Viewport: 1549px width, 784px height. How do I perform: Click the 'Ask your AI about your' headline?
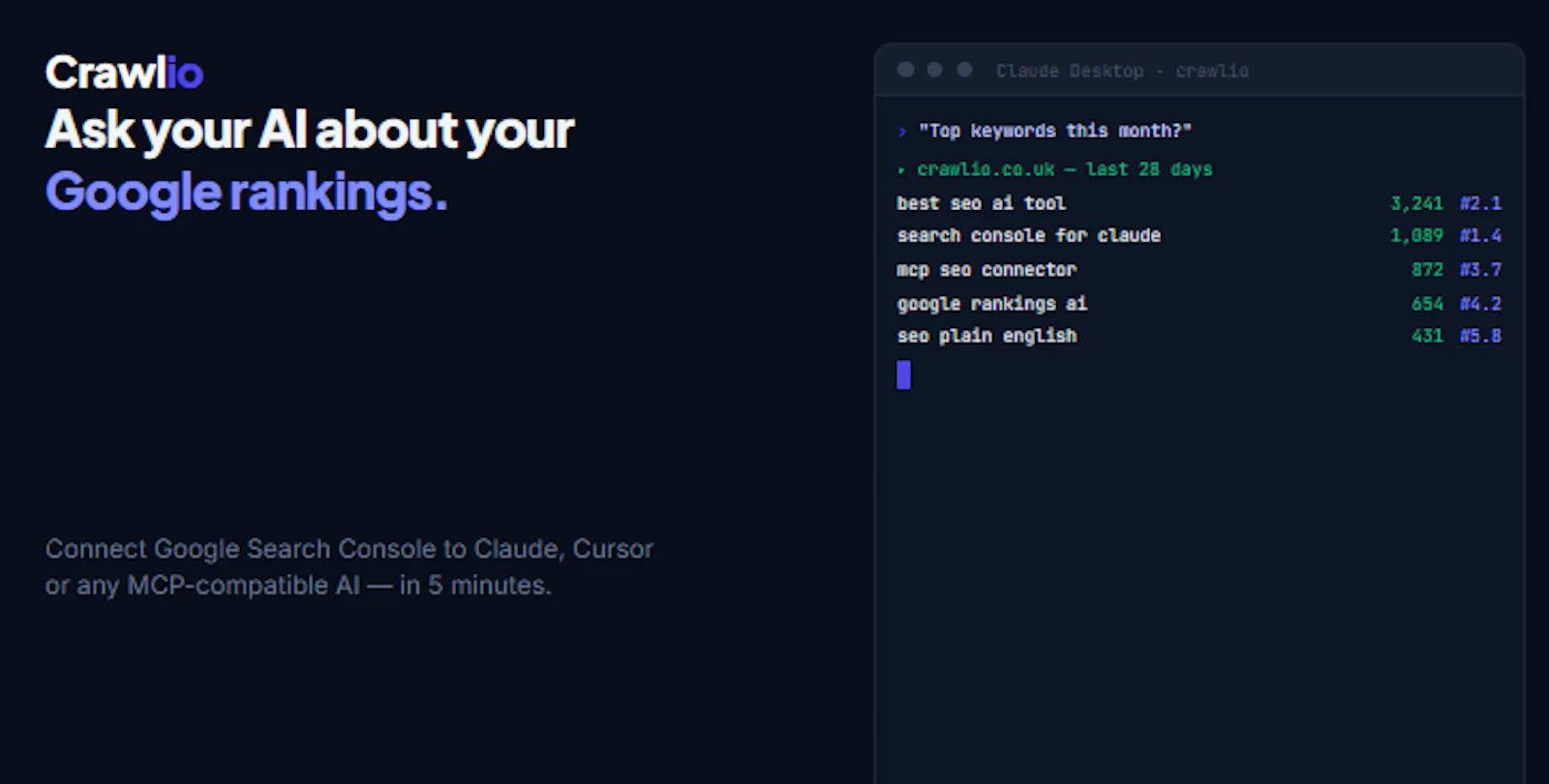[310, 131]
